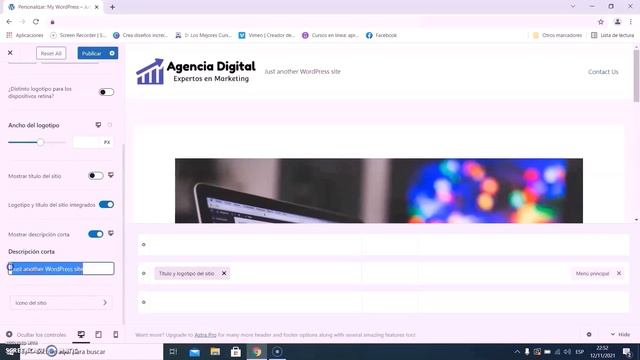Open the Contact Us menu link

coord(603,72)
